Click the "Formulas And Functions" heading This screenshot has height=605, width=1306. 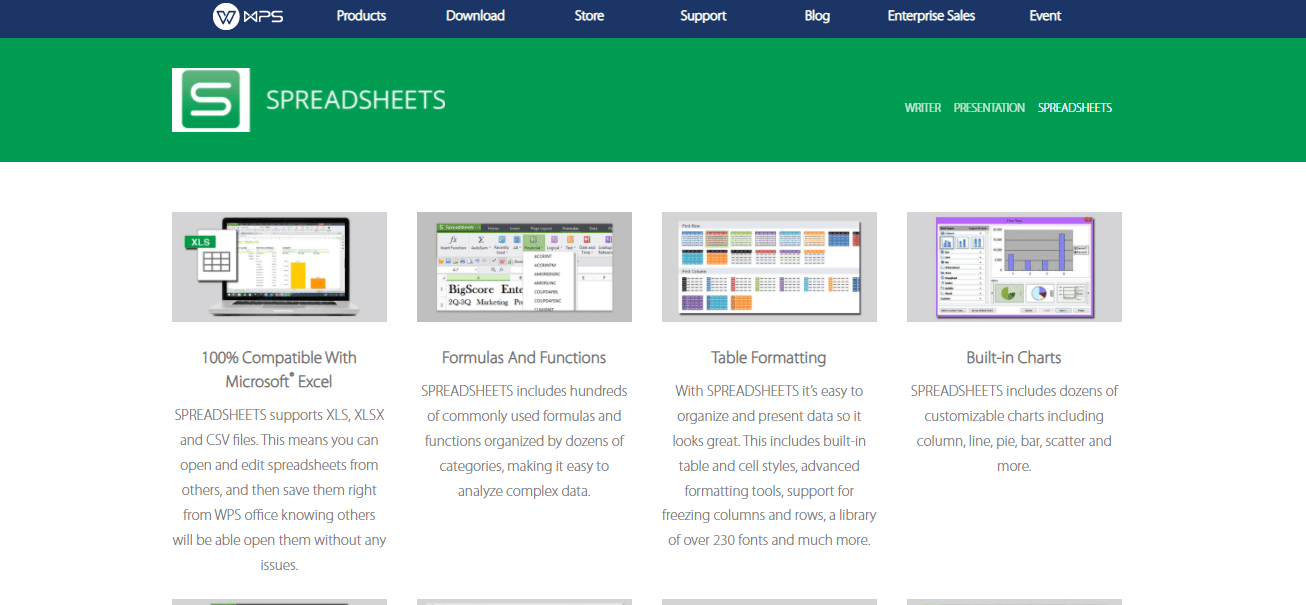tap(524, 358)
